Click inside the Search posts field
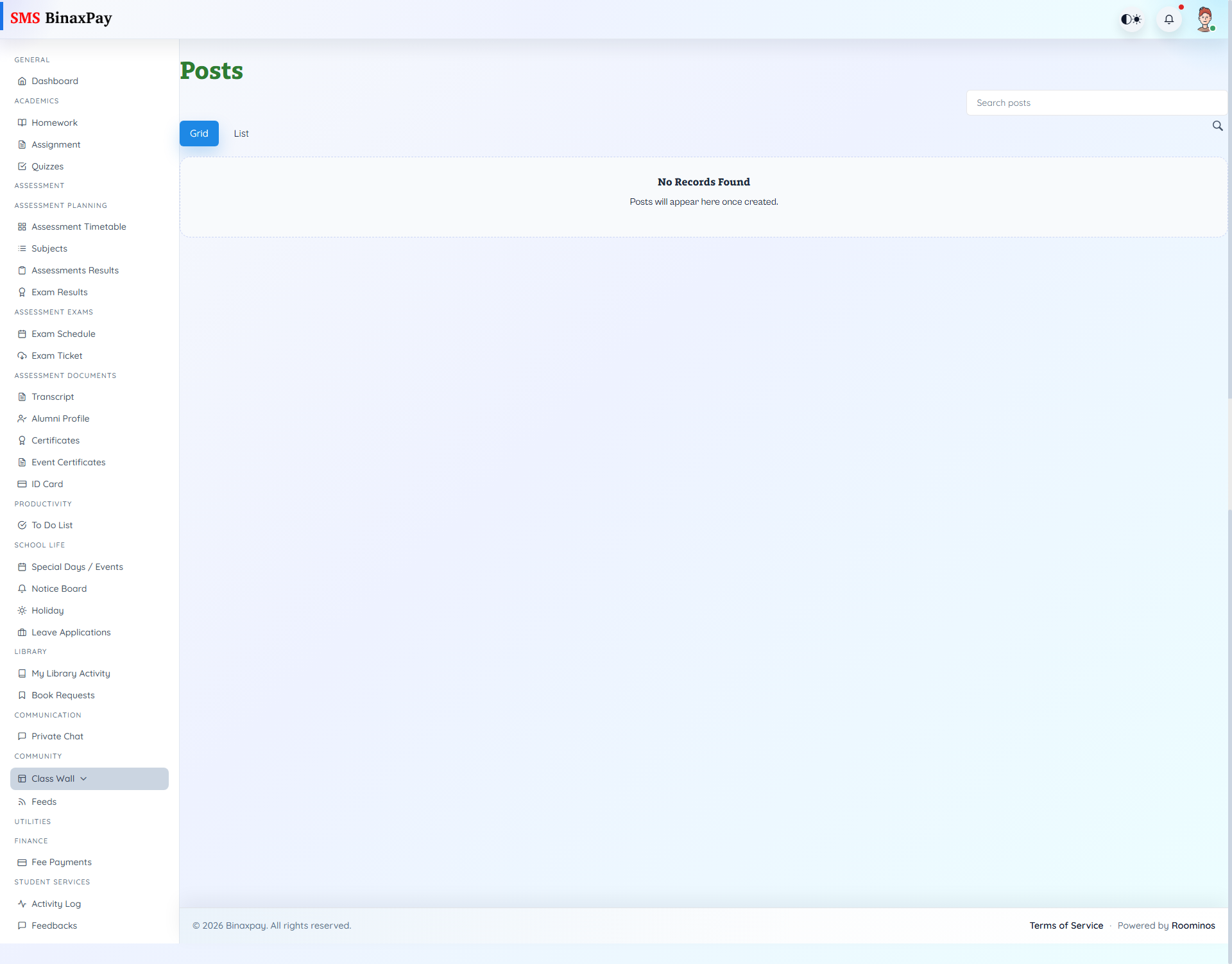 [x=1096, y=103]
